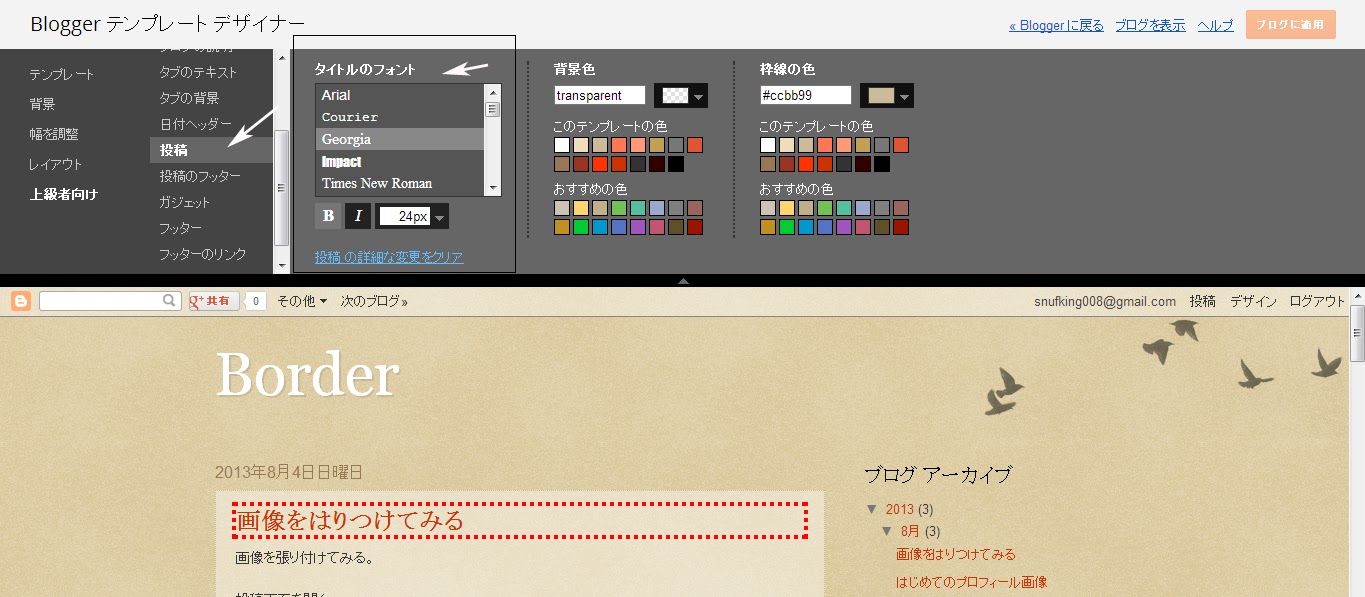Image resolution: width=1365 pixels, height=597 pixels.
Task: Collapse the 2013 archive tree node
Action: pos(872,509)
